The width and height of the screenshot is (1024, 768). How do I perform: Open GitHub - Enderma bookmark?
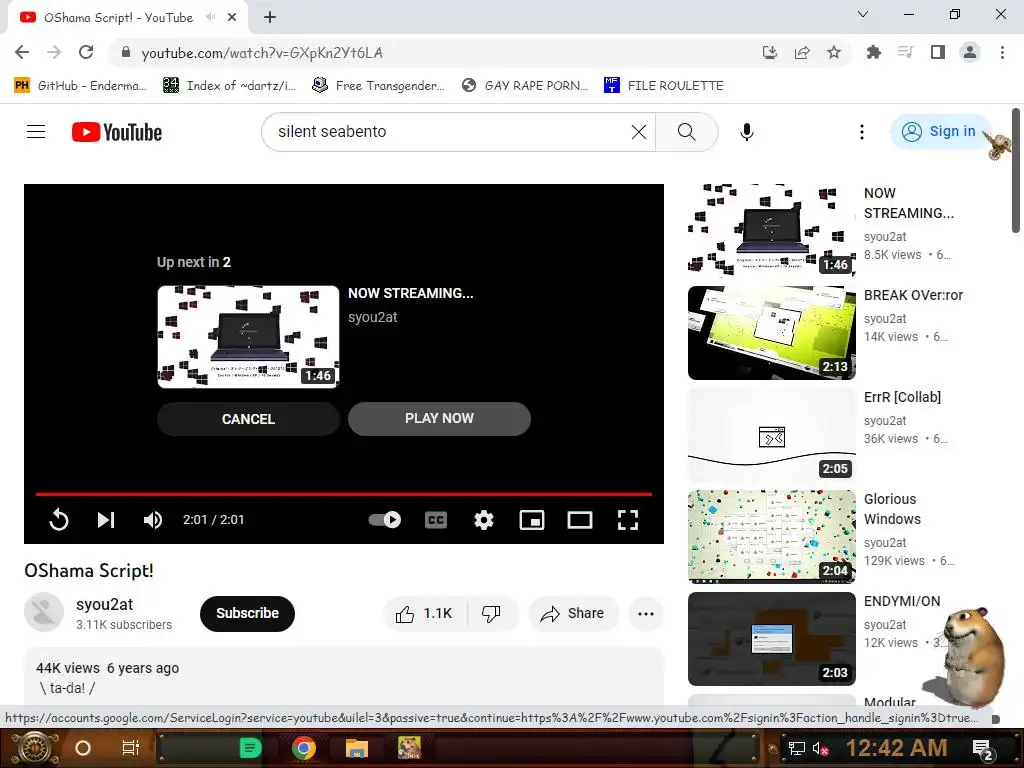click(80, 86)
